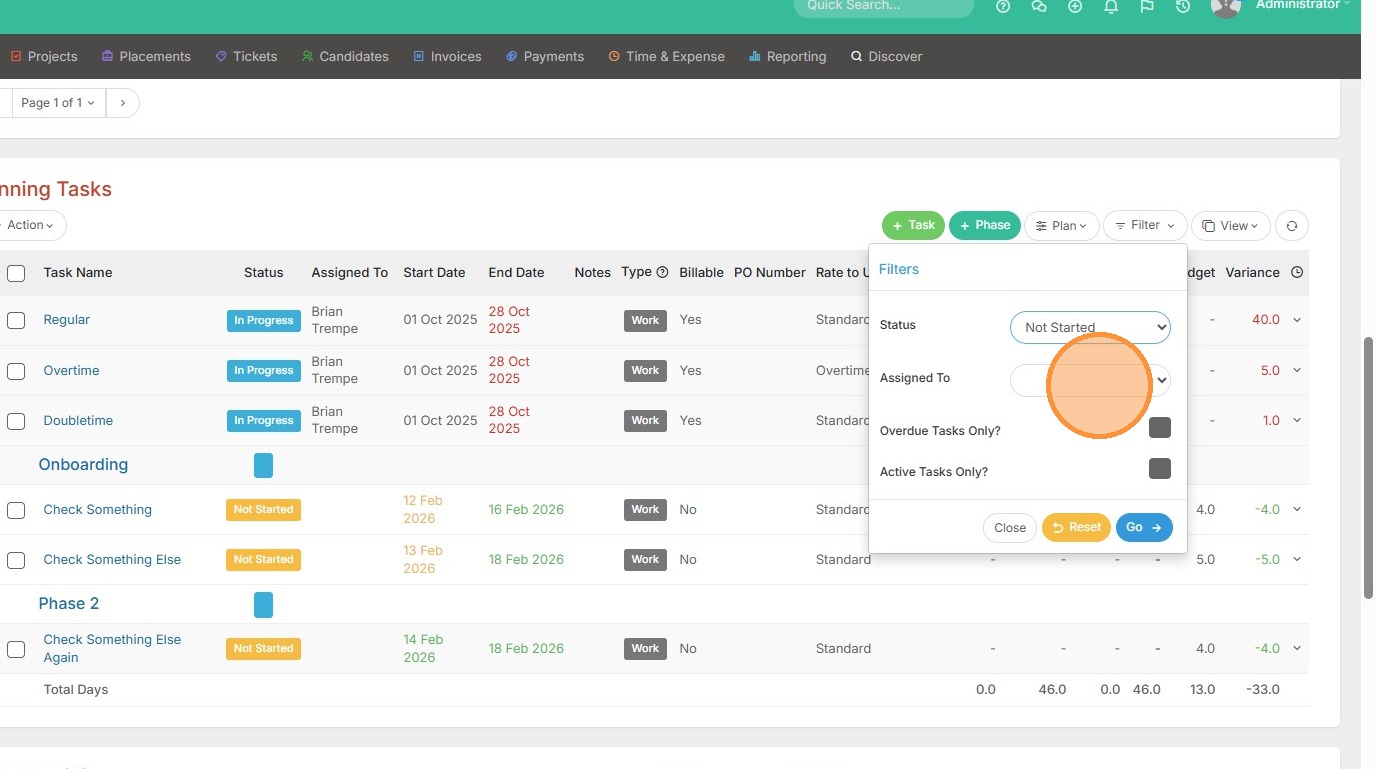Refresh the planning tasks list
1376x769 pixels.
click(x=1292, y=226)
